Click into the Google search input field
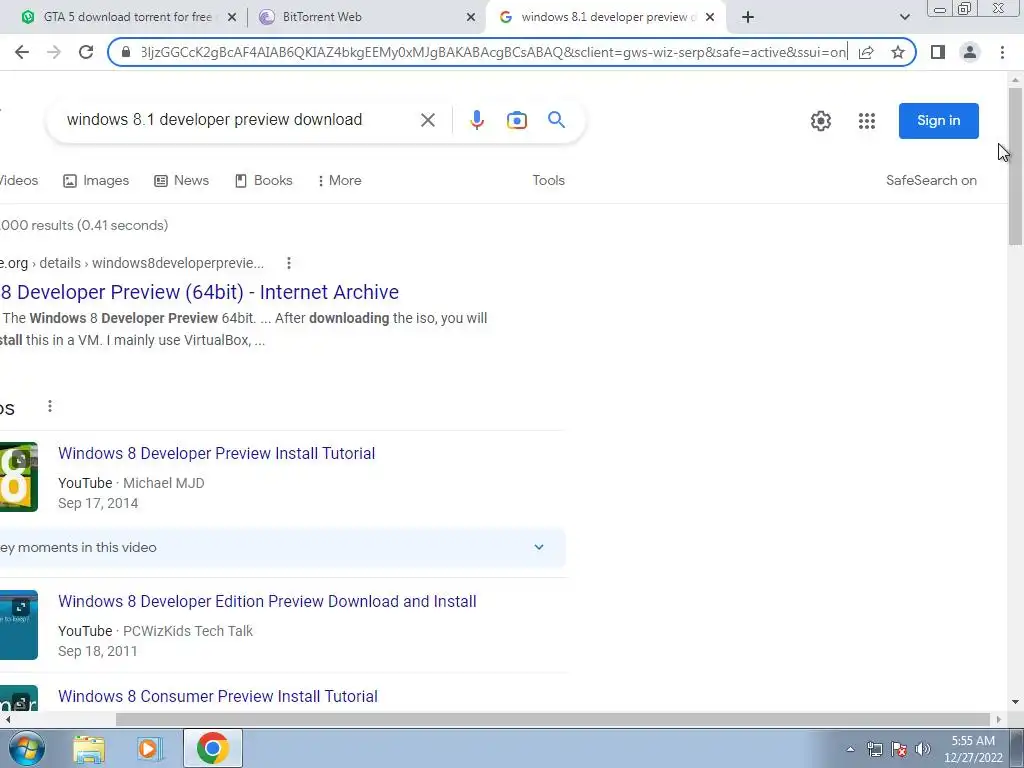Screen dimensions: 1024x768 238,120
